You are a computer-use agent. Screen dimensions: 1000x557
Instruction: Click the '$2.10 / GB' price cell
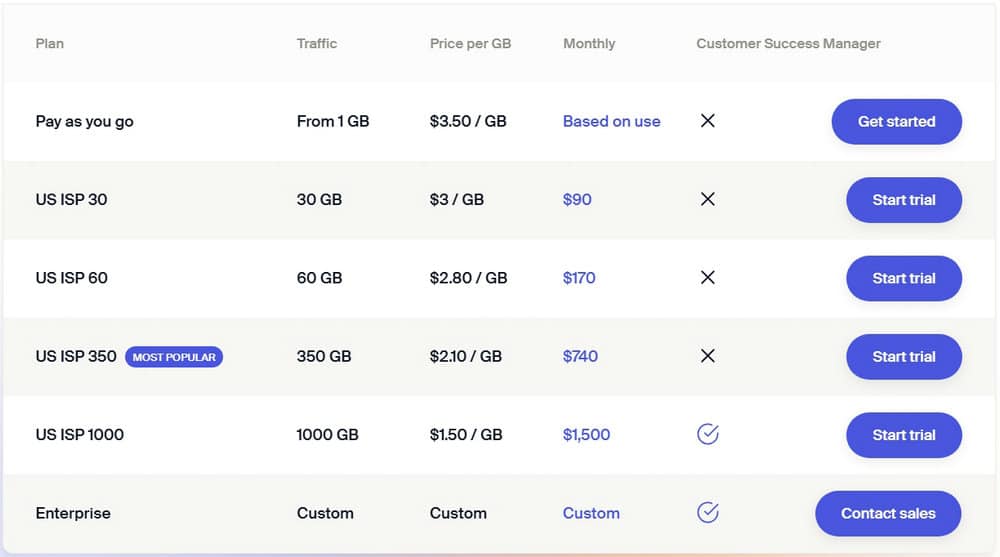point(466,356)
